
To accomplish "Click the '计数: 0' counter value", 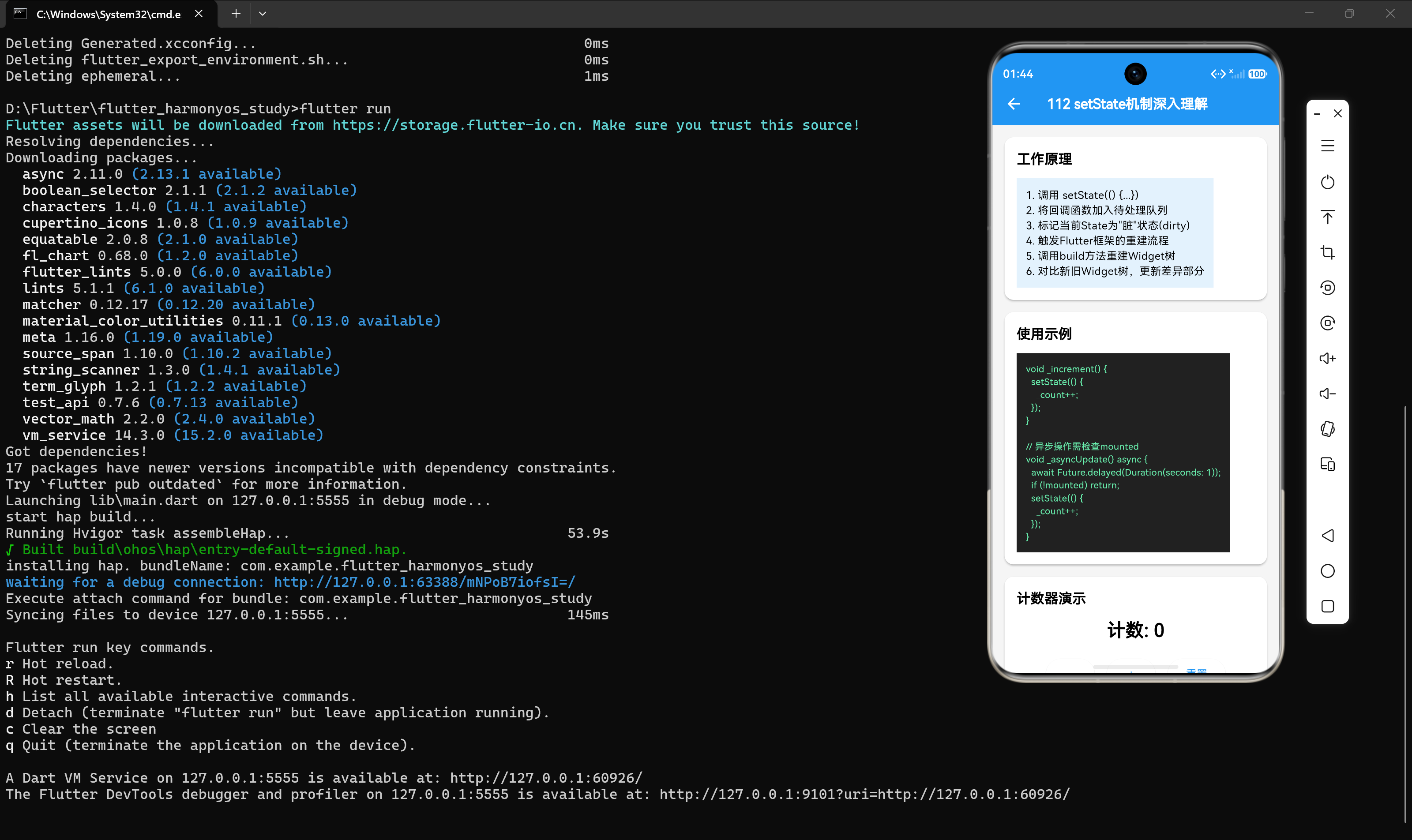I will tap(1135, 630).
